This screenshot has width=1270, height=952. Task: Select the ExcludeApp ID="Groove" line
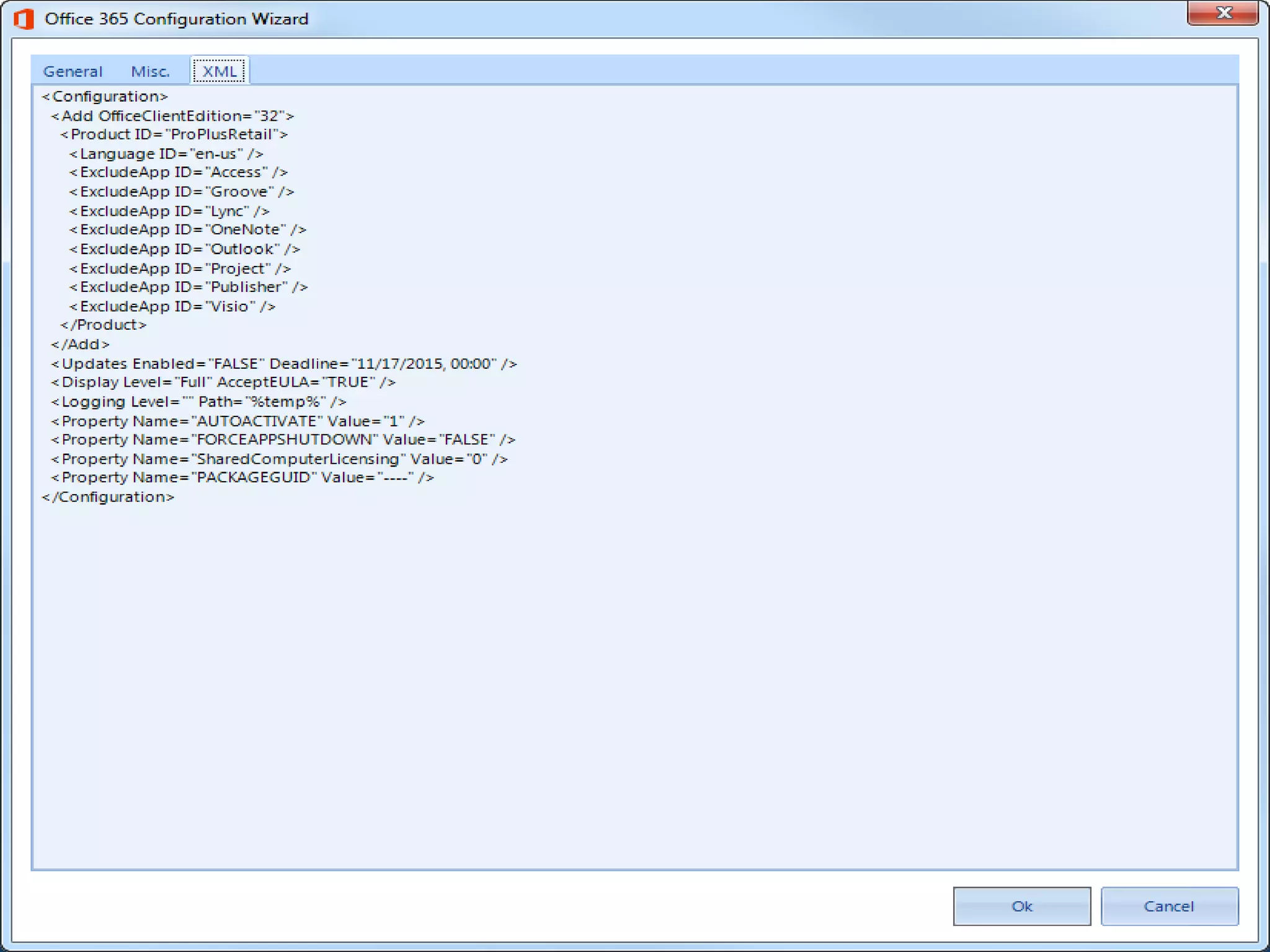pos(182,192)
